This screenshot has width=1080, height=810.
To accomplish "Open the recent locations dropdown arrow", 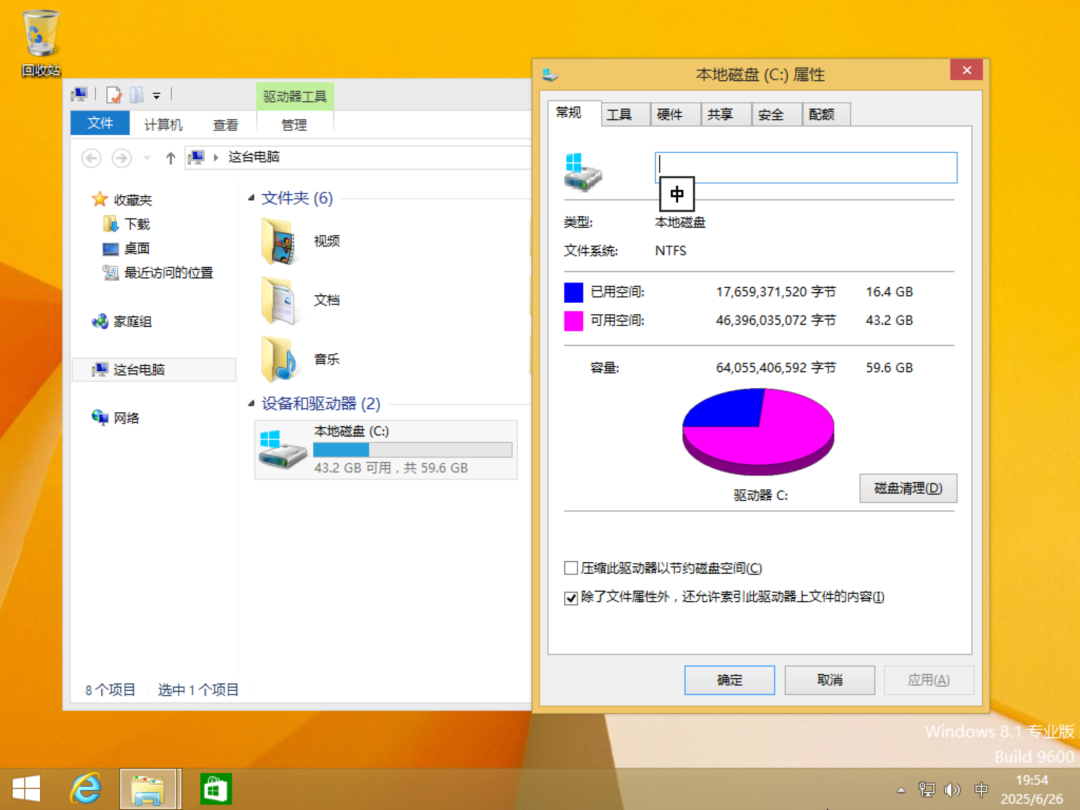I will coord(147,158).
